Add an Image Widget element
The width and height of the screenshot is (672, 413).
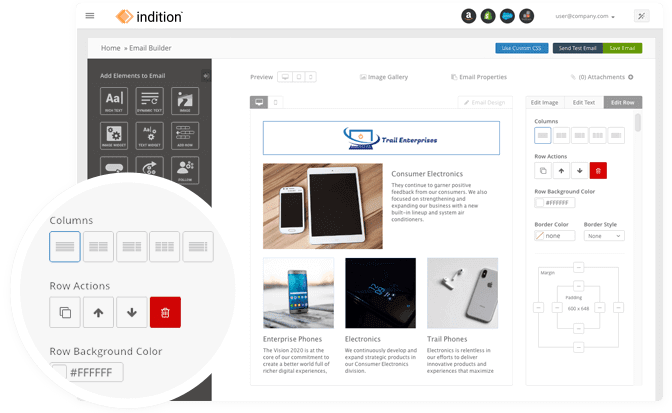pyautogui.click(x=114, y=135)
